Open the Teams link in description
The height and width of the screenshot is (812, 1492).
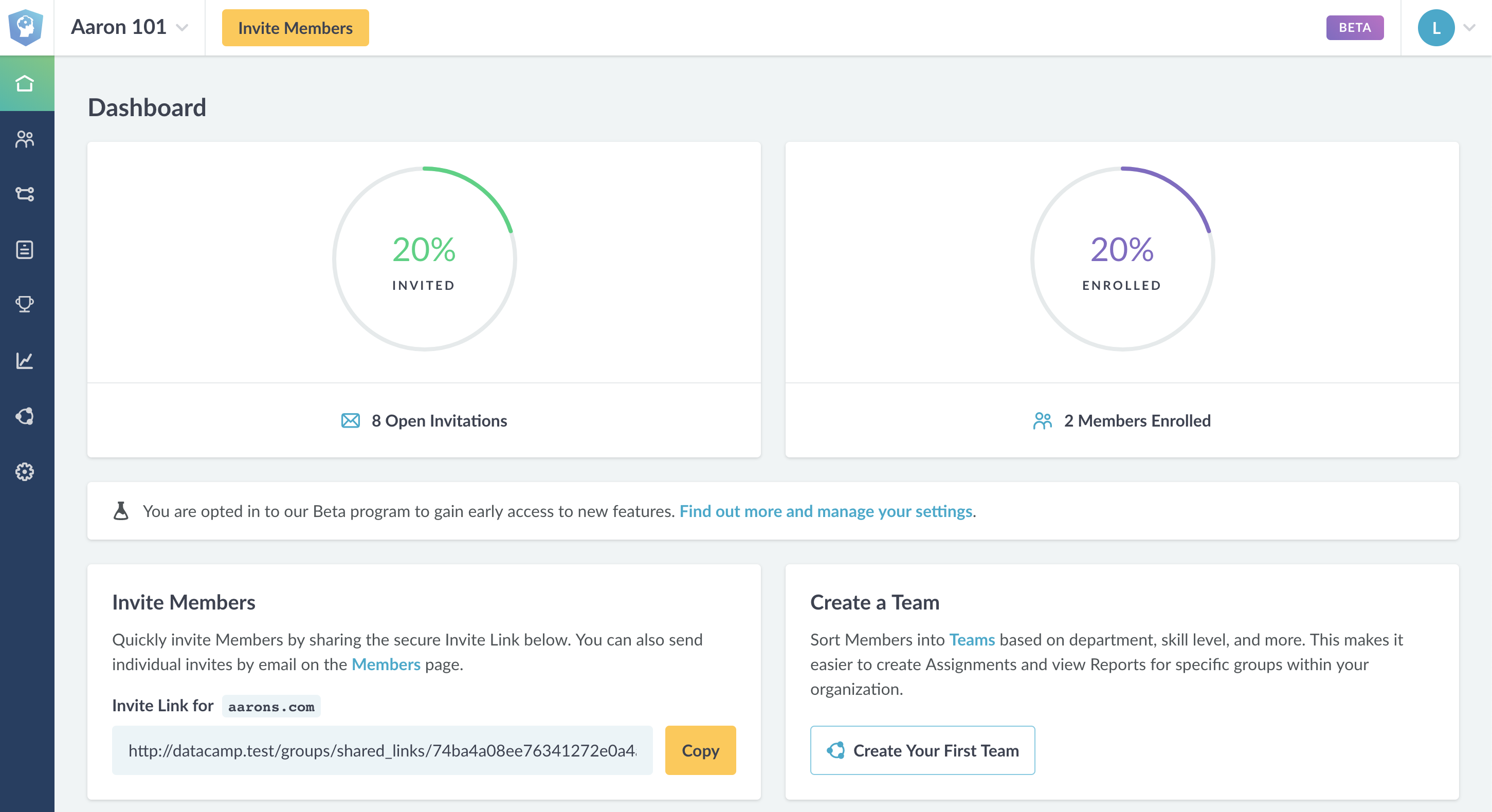pos(971,639)
